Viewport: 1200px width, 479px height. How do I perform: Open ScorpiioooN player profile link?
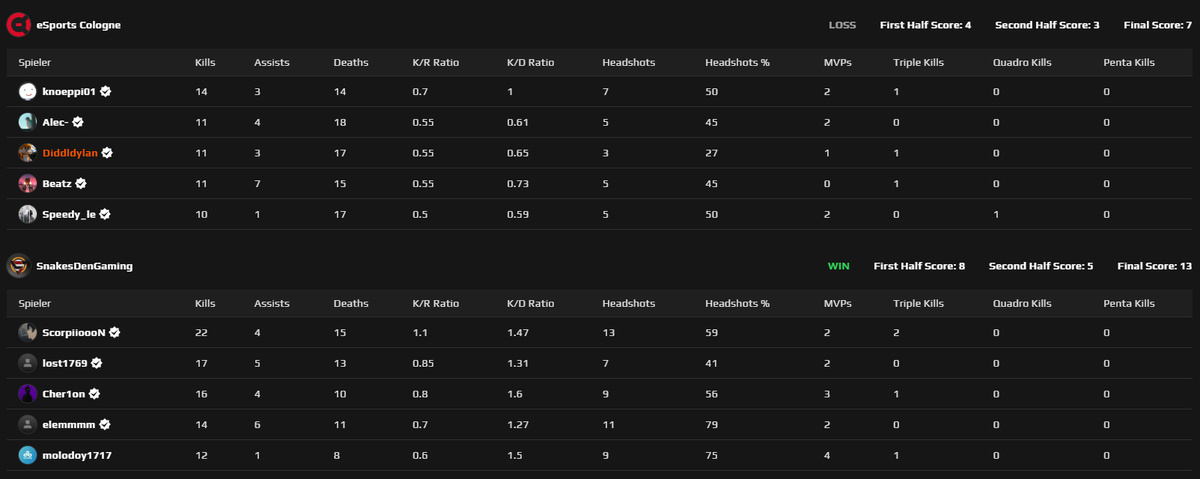(x=74, y=332)
